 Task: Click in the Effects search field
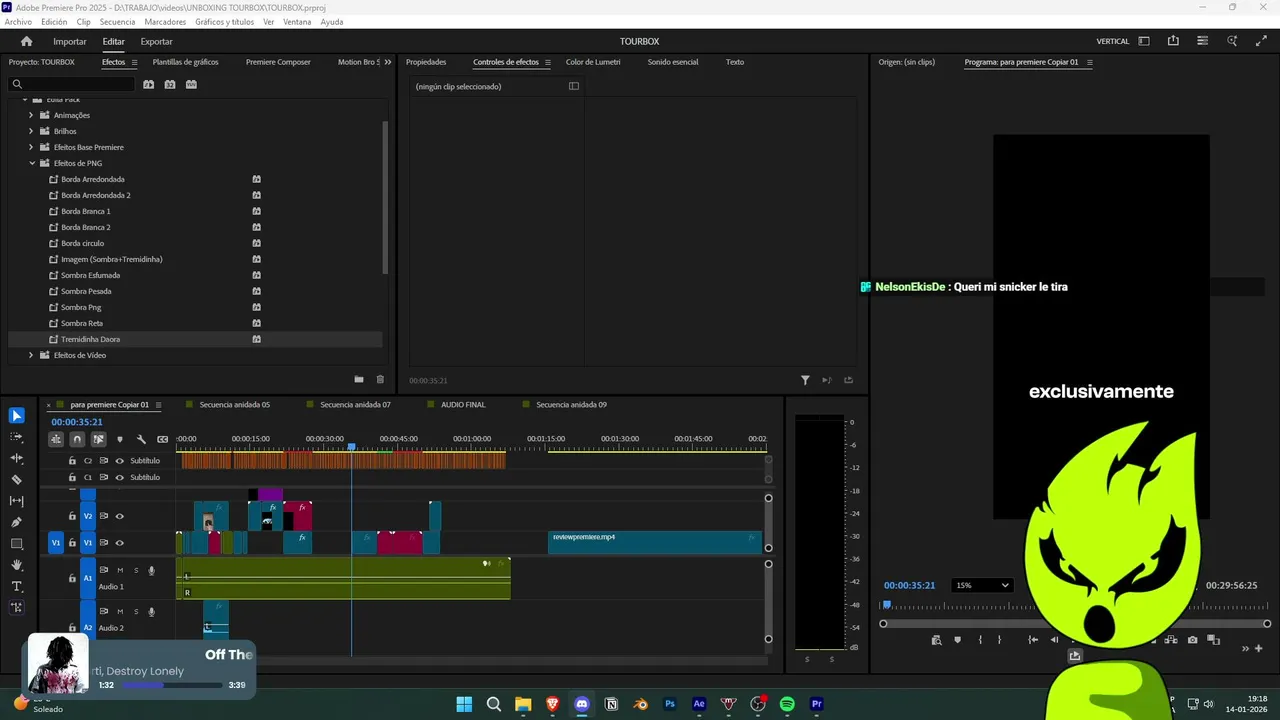point(70,84)
